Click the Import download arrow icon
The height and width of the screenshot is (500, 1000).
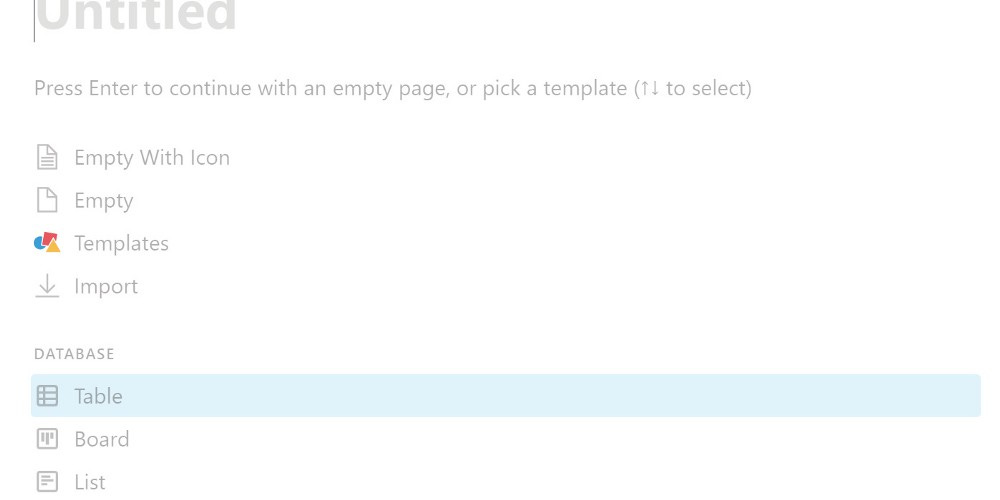coord(47,286)
